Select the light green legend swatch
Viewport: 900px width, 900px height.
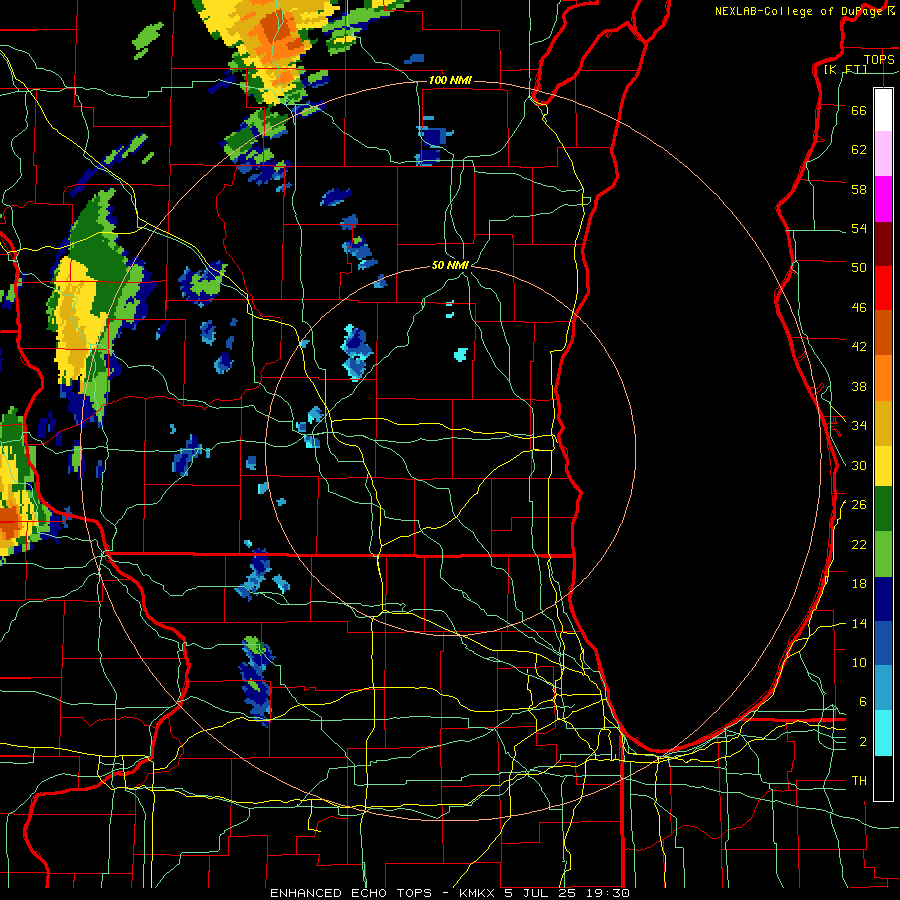(883, 554)
